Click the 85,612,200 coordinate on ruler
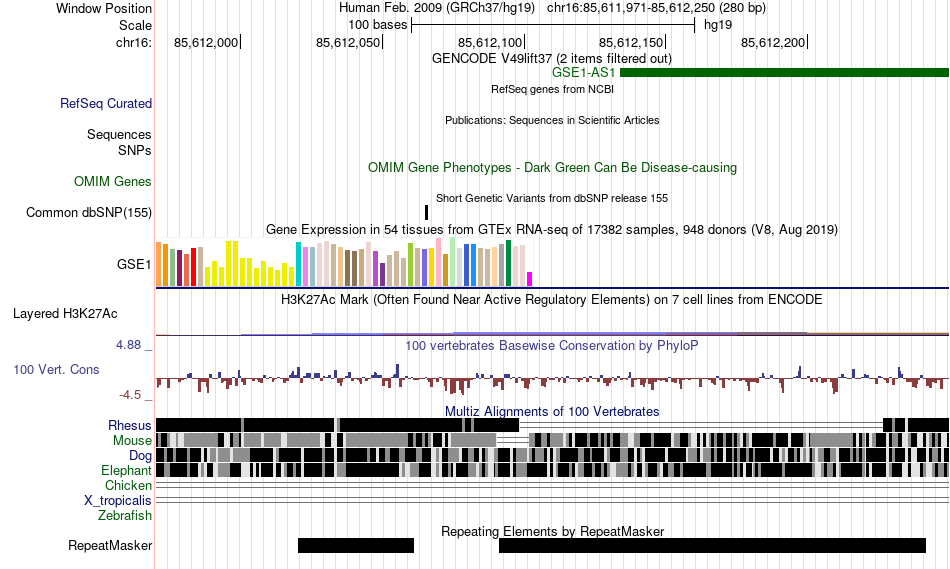Image resolution: width=950 pixels, height=569 pixels. coord(773,42)
